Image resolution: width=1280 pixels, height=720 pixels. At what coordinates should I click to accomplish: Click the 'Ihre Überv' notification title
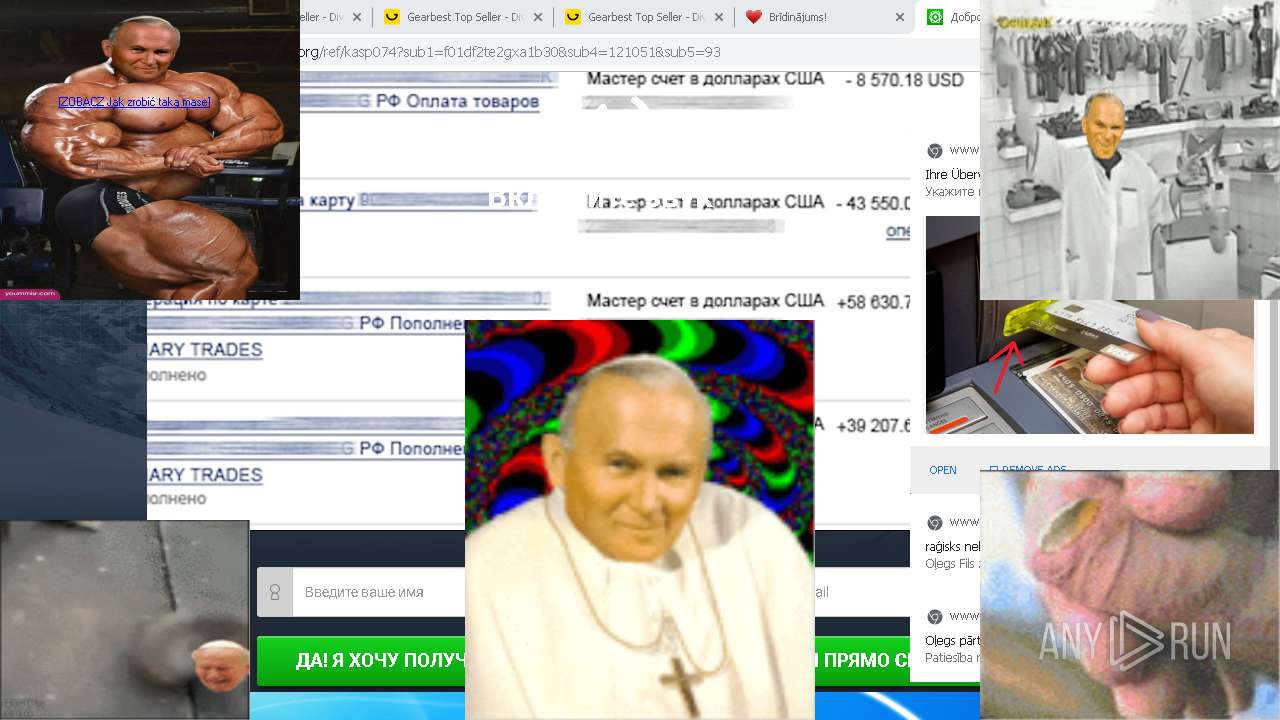click(x=952, y=175)
